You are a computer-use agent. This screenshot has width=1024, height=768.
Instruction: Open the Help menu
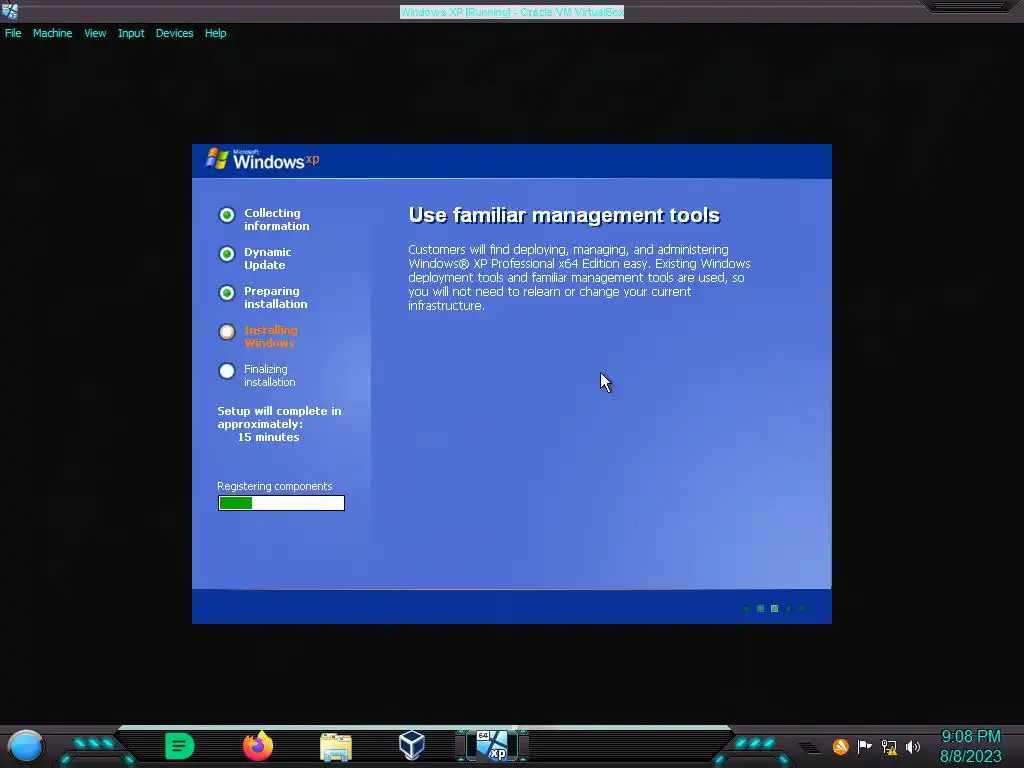(x=216, y=33)
